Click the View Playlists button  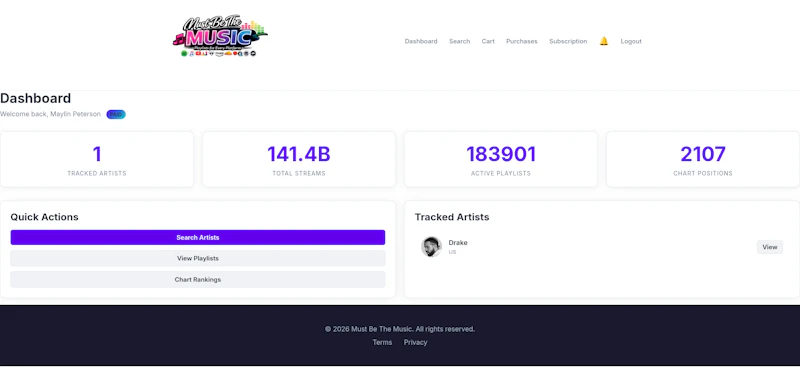tap(198, 259)
